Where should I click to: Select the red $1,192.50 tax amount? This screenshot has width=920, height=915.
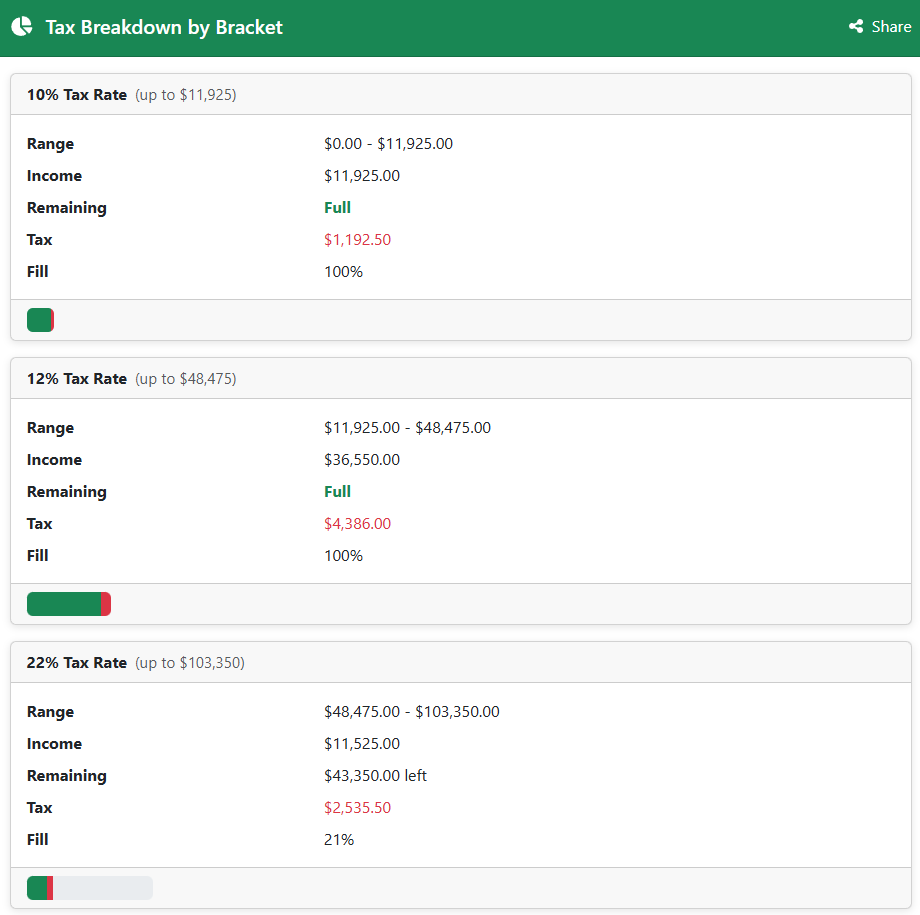coord(357,239)
